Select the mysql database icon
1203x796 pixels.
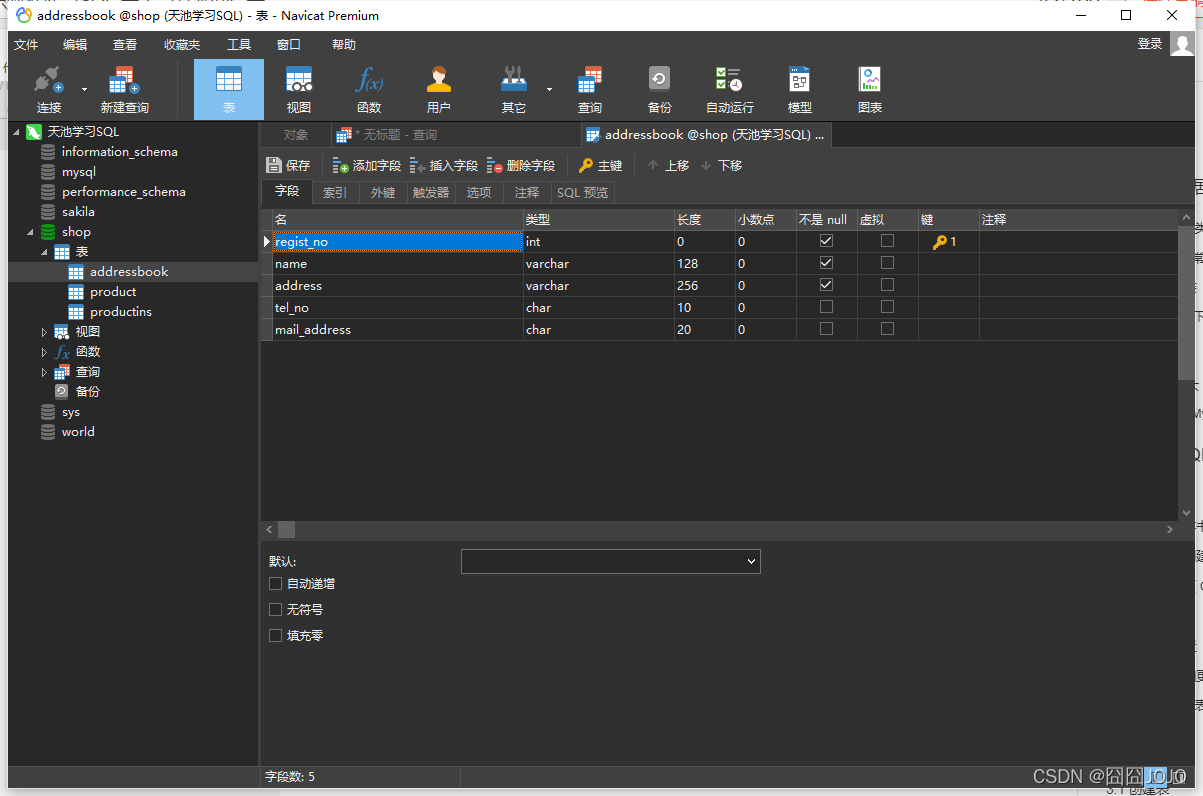pos(48,172)
